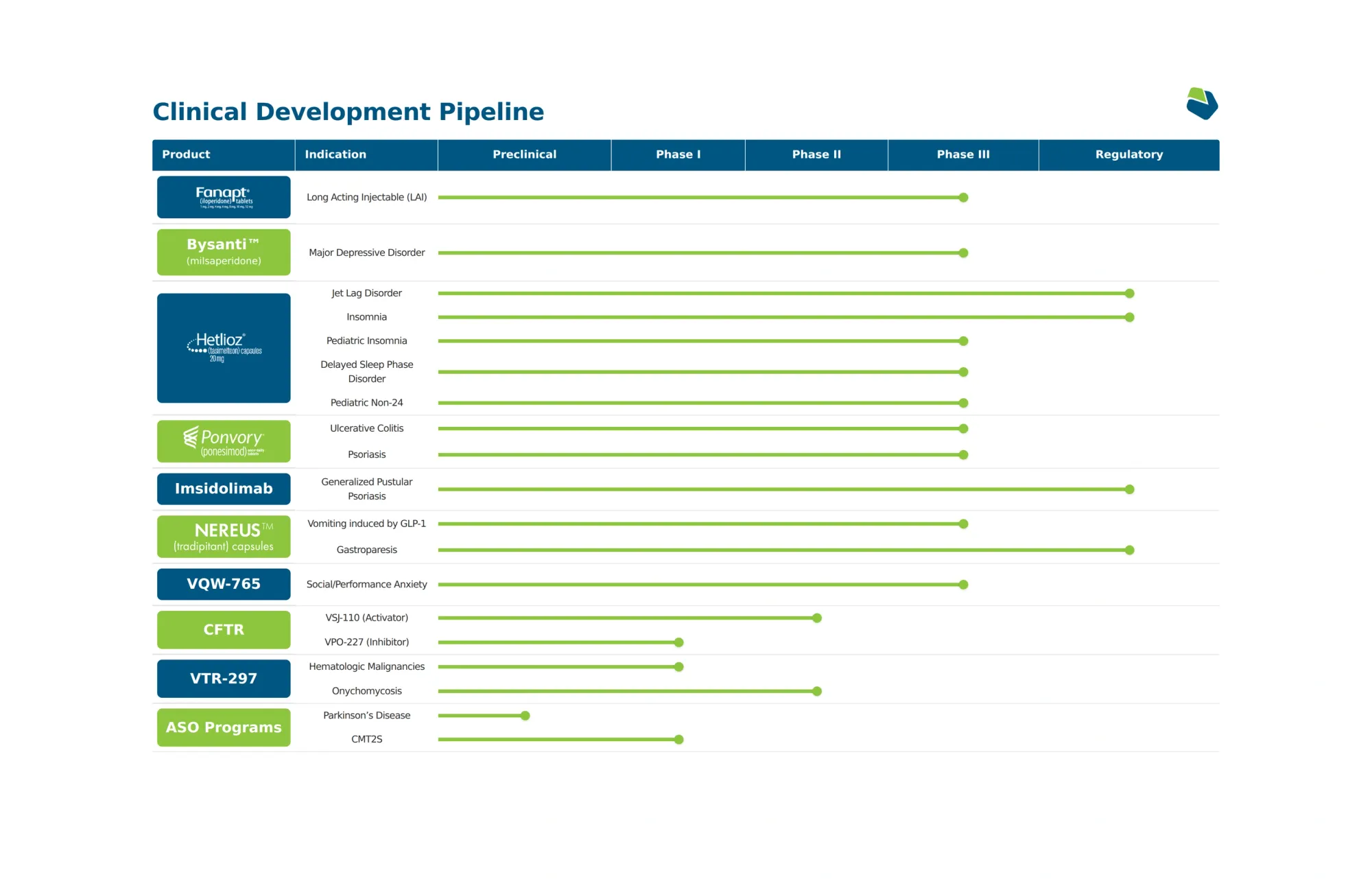Click the Pediatric Insomnia indication

(367, 340)
